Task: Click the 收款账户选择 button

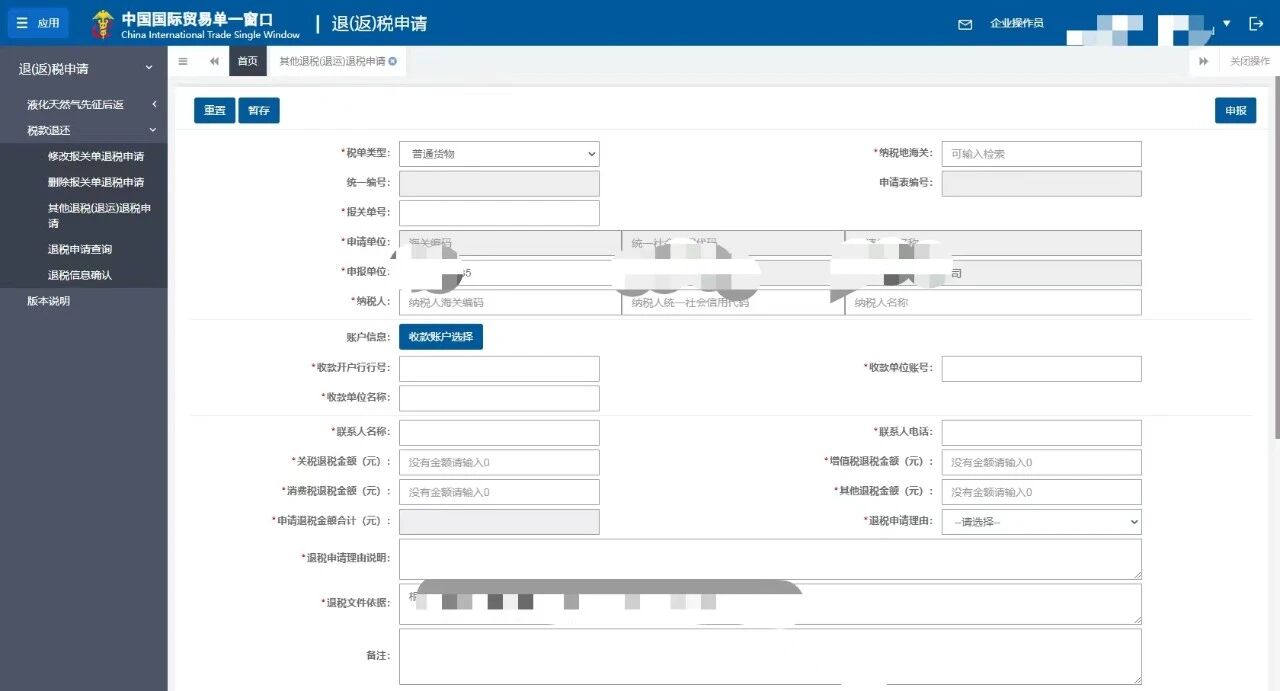Action: (440, 337)
